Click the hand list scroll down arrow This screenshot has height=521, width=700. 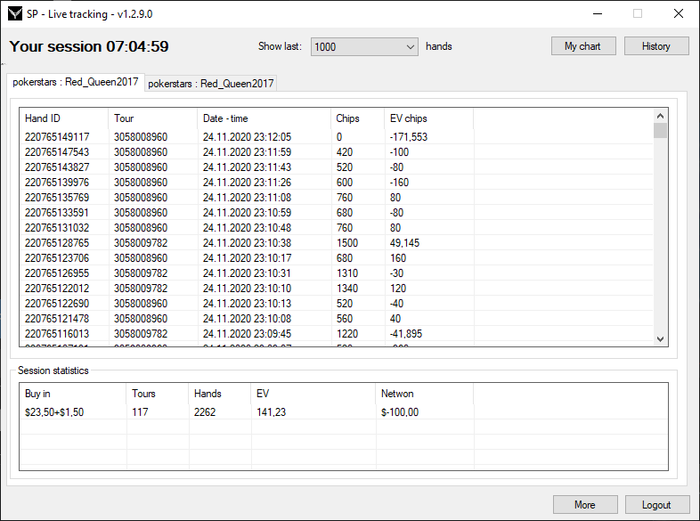tap(660, 339)
